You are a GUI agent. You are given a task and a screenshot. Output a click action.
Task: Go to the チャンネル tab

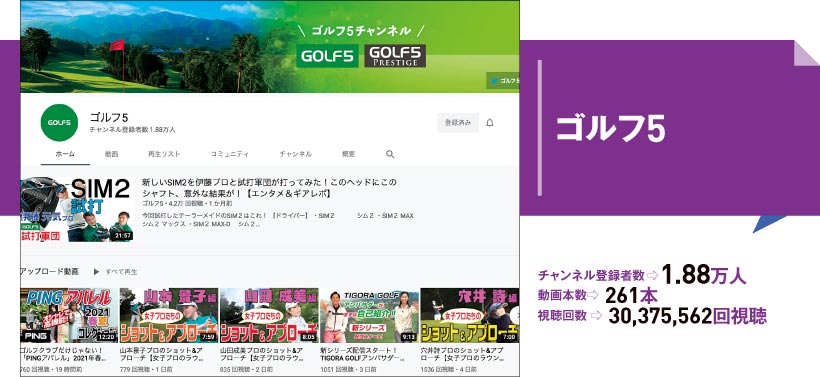tap(295, 154)
